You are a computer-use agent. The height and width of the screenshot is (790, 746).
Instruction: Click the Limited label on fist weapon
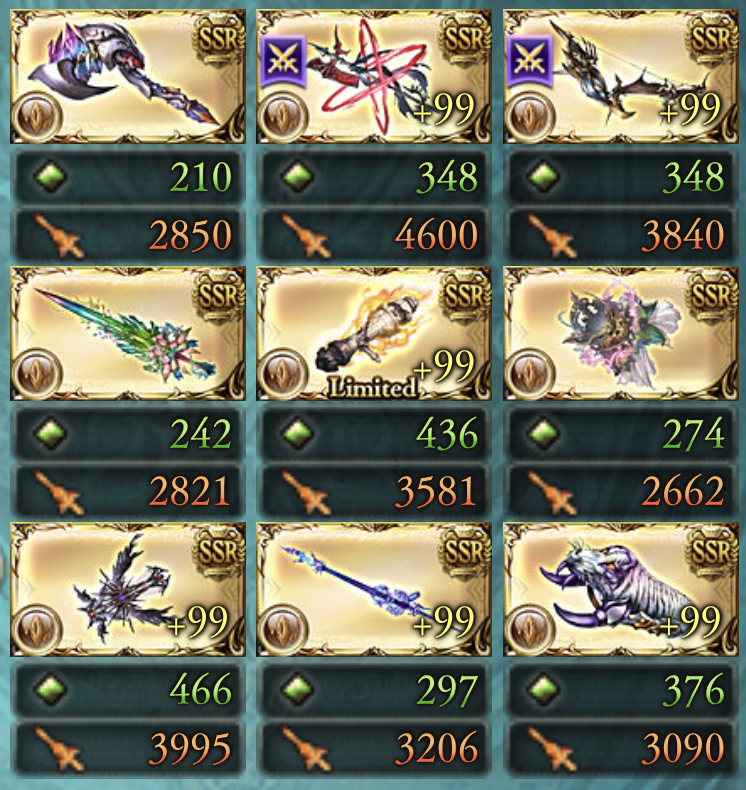tap(372, 387)
